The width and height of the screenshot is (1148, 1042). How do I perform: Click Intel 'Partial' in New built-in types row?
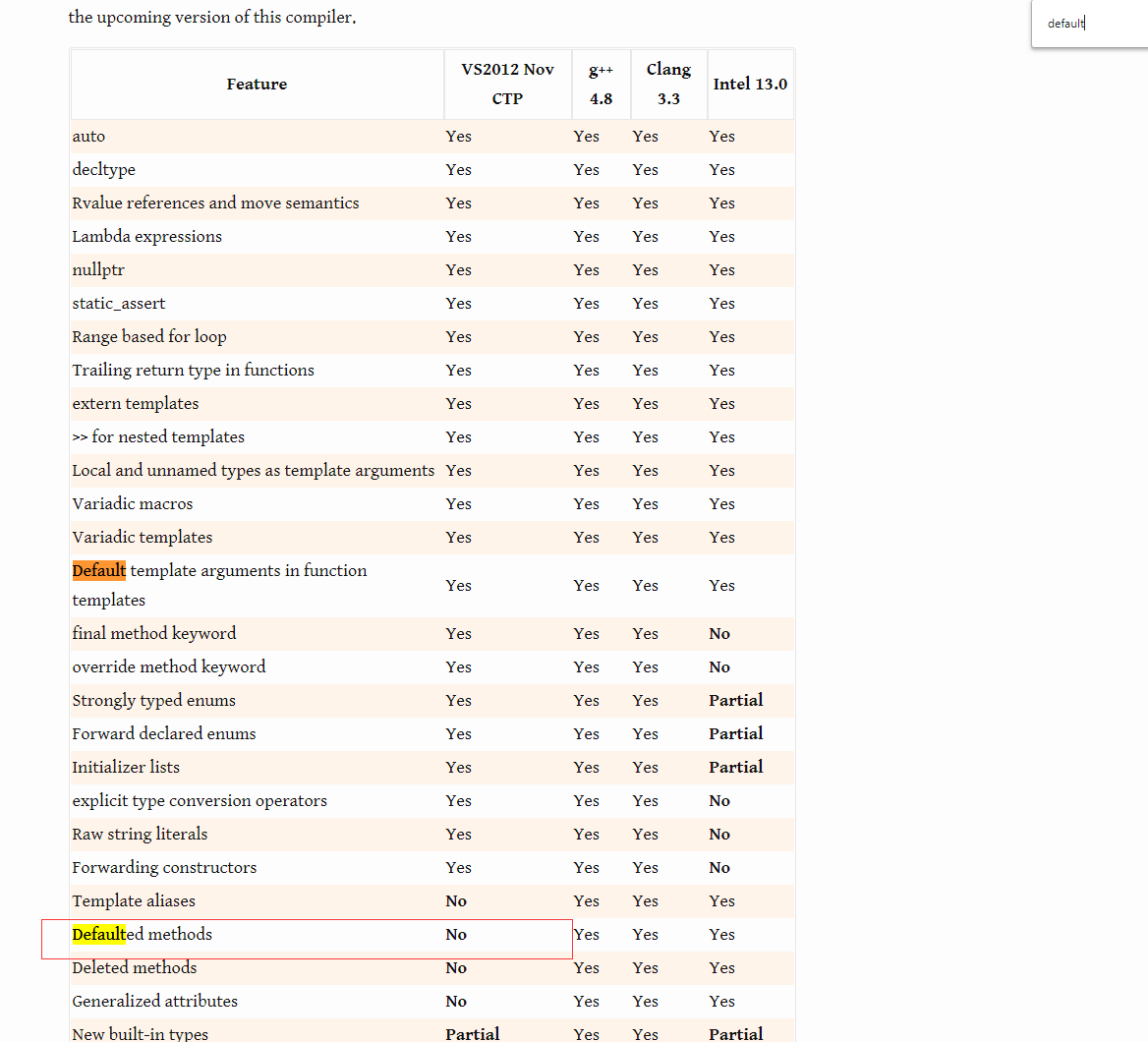[736, 1034]
